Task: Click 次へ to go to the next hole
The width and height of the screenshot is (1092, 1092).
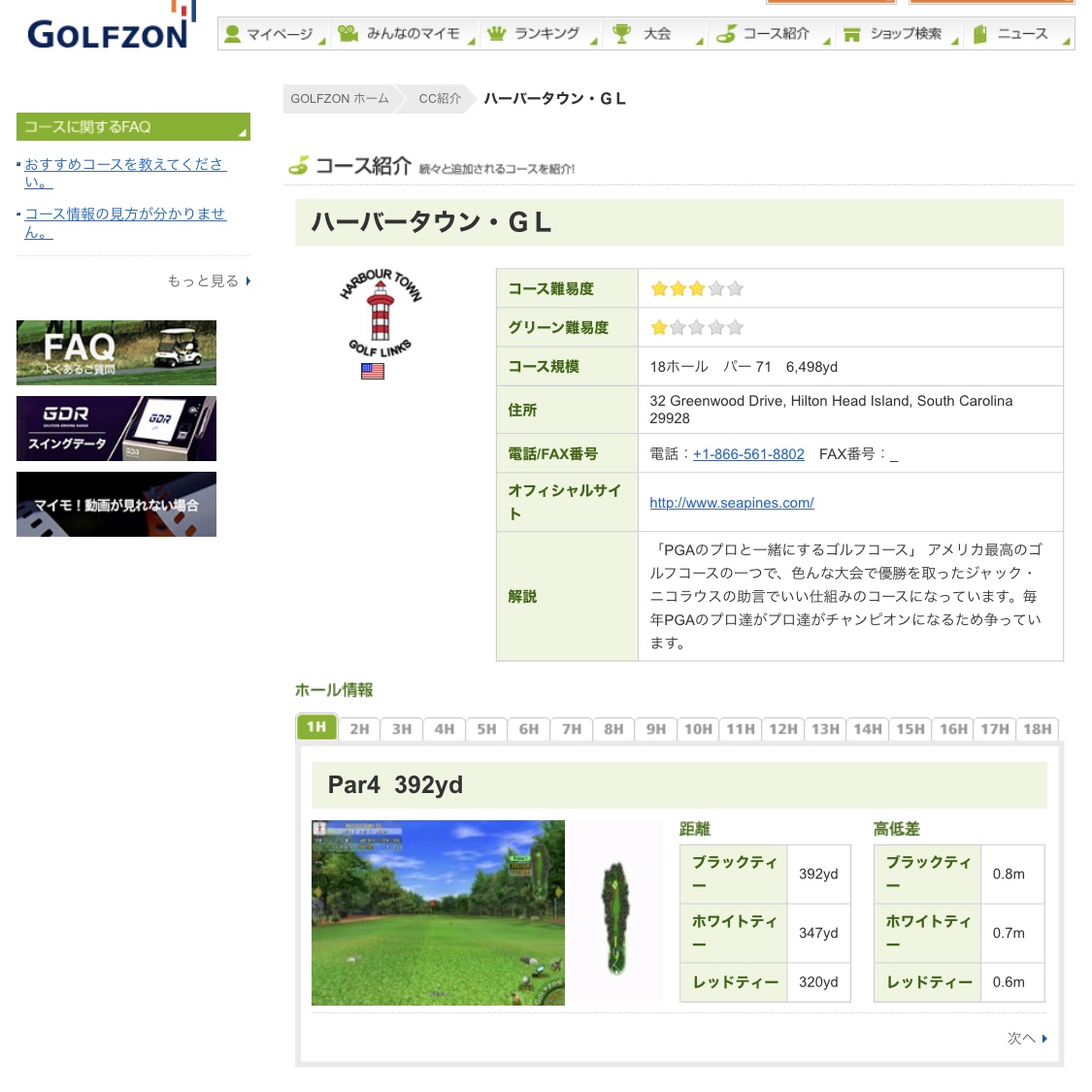Action: [1027, 1038]
